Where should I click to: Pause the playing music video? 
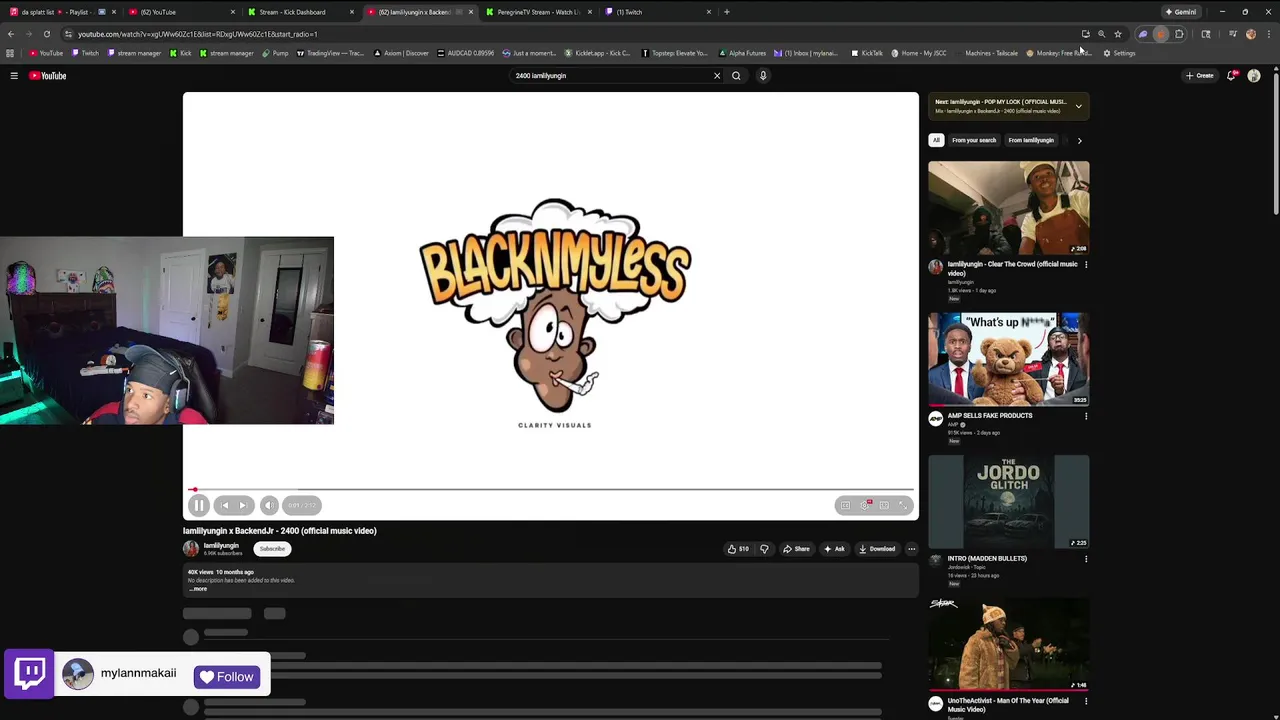198,505
